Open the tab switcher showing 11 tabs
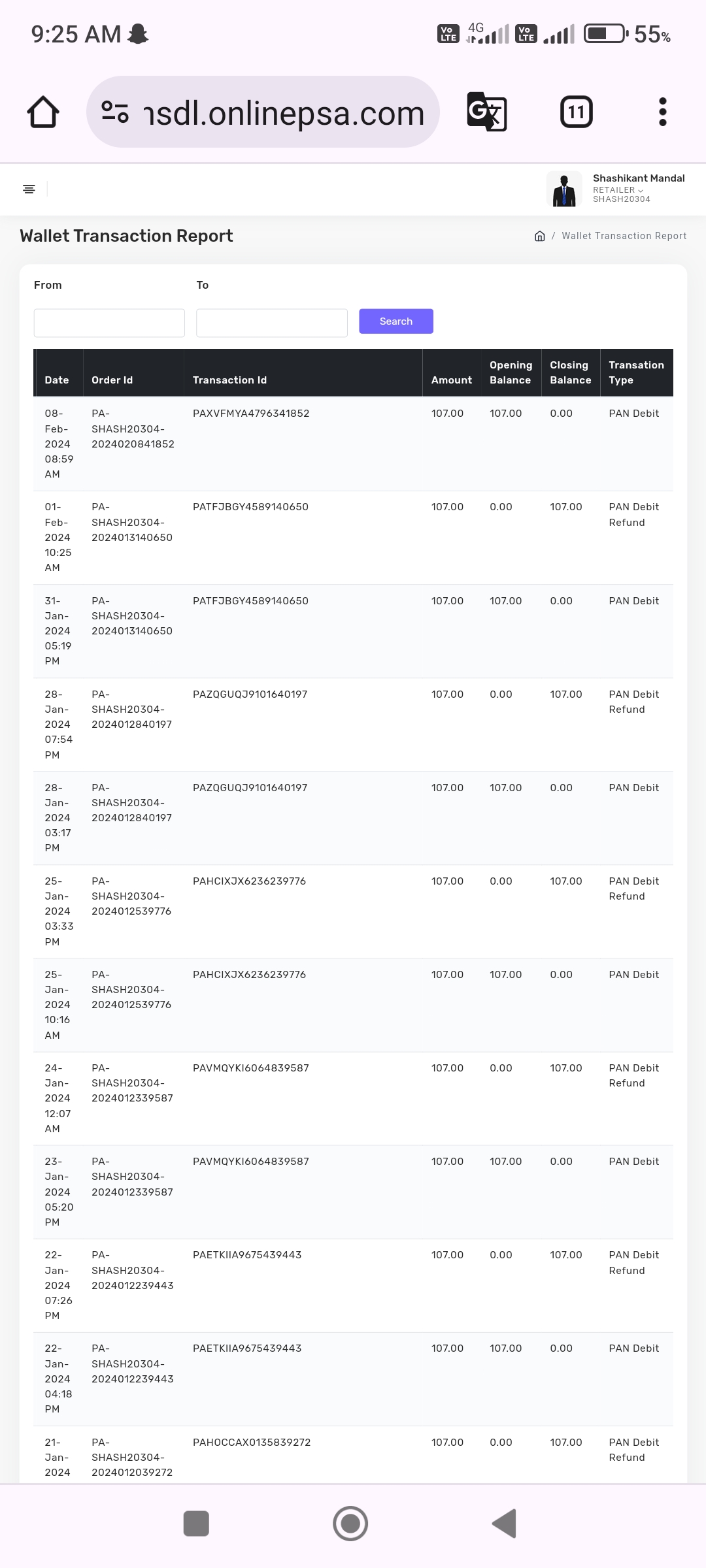 (x=576, y=112)
